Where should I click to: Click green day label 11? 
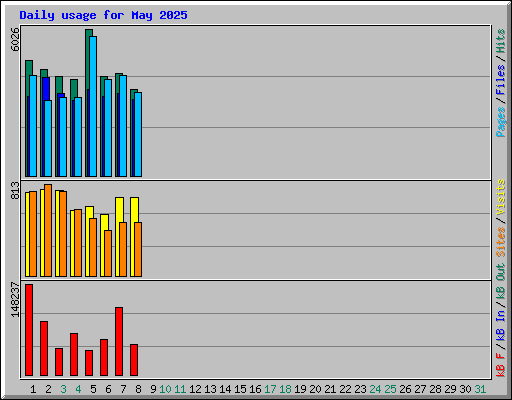pos(180,389)
